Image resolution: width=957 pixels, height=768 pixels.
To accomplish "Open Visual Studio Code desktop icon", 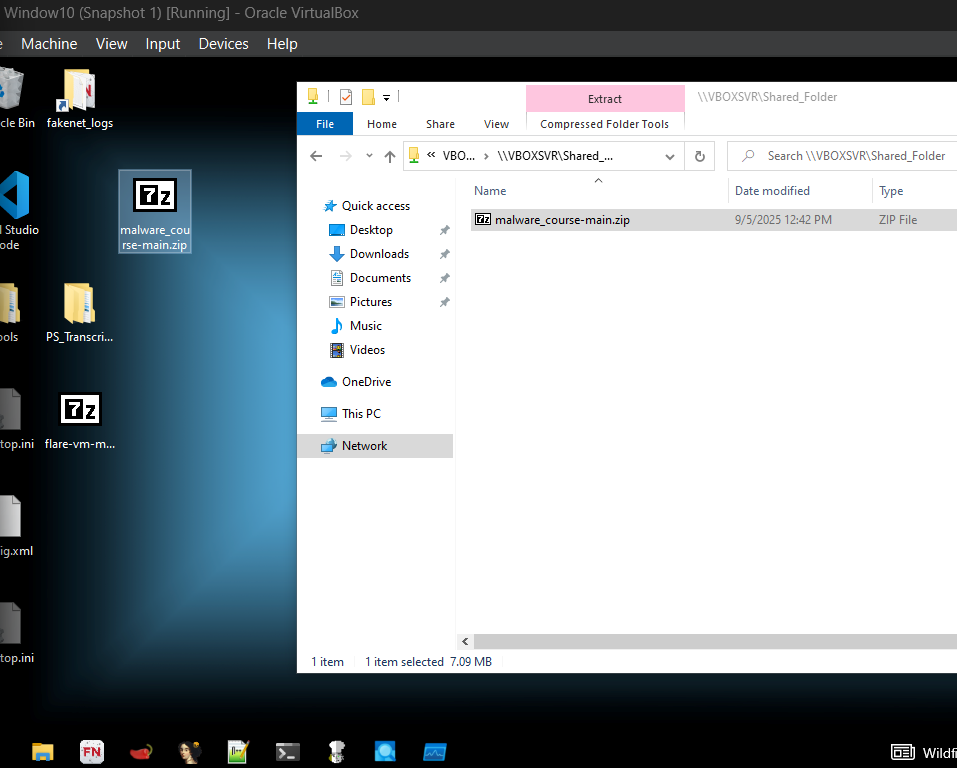I will point(17,210).
